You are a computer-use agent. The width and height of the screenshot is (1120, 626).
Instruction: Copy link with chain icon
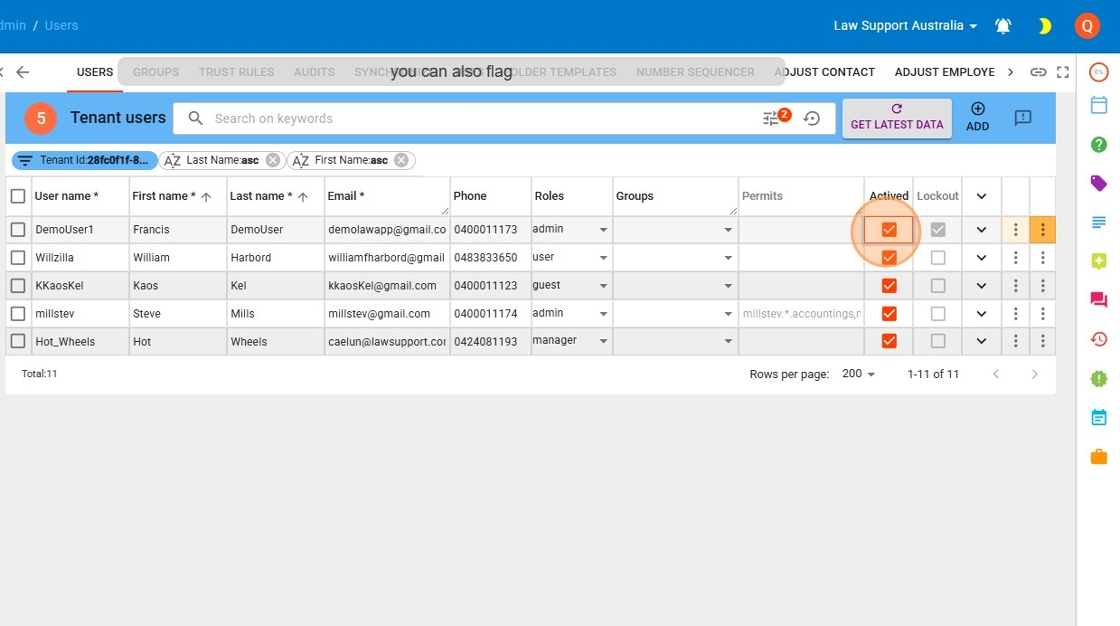click(1038, 72)
